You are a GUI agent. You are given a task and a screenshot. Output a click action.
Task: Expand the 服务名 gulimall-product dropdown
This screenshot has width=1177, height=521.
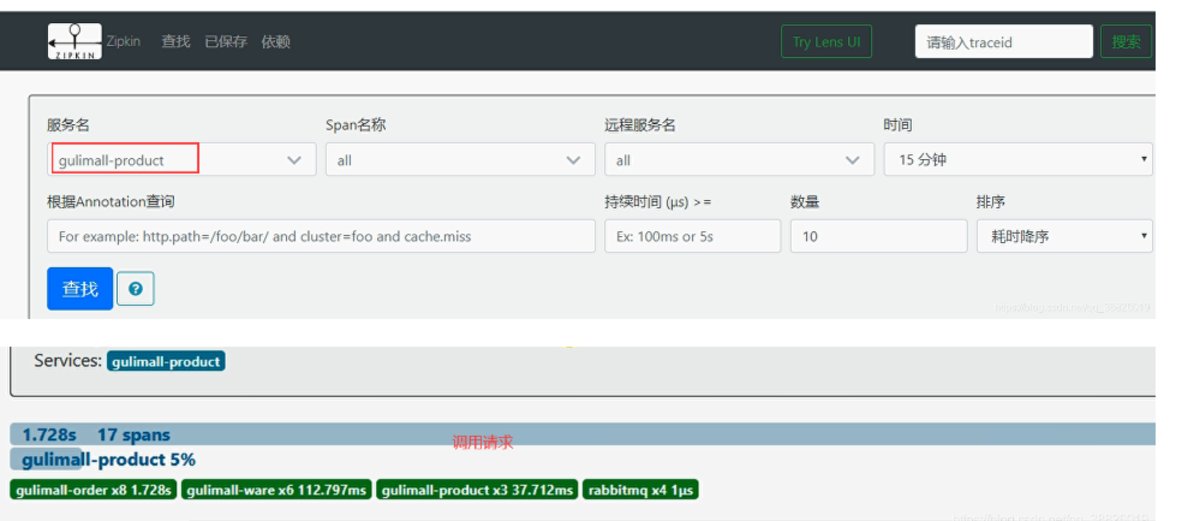(182, 160)
